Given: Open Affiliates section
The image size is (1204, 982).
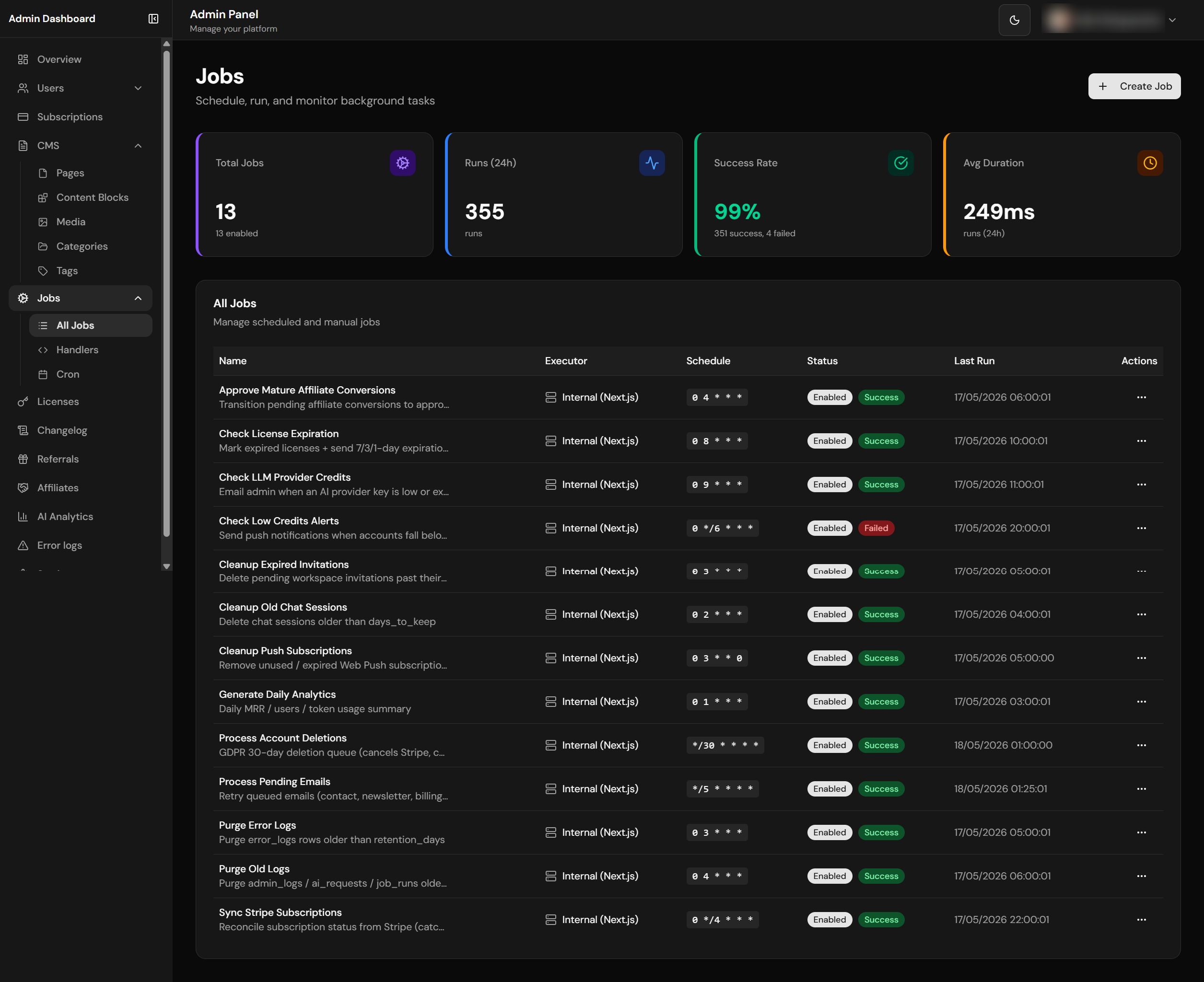Looking at the screenshot, I should [81, 487].
